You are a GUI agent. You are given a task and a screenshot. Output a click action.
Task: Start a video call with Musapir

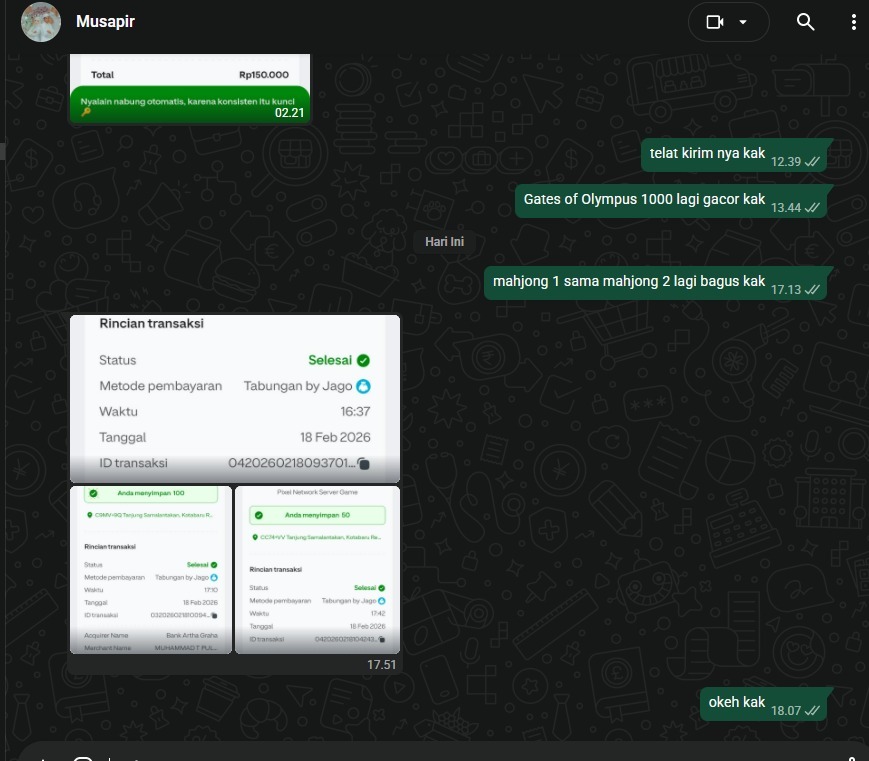pos(714,22)
